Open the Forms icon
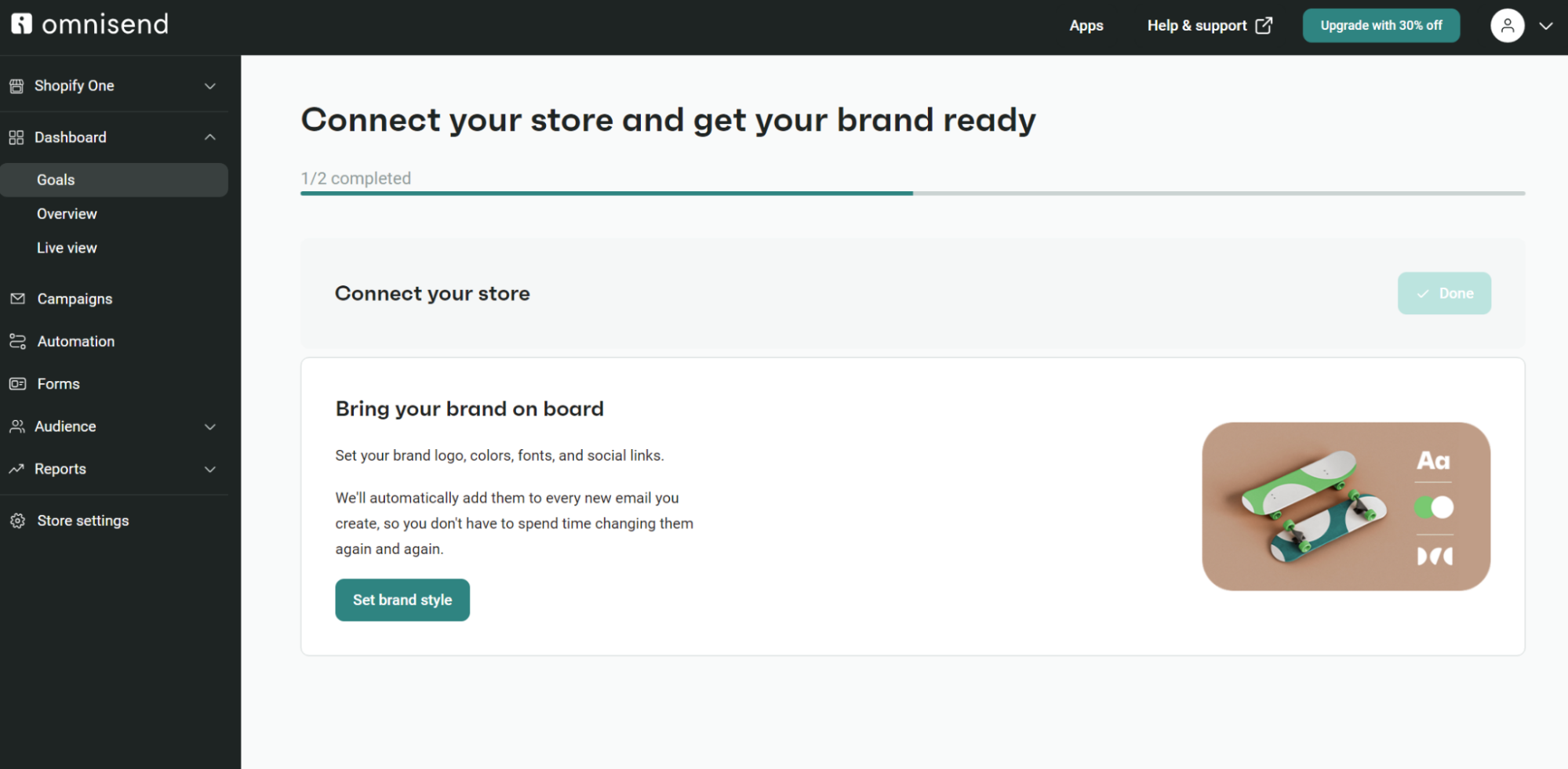This screenshot has height=769, width=1568. click(17, 383)
